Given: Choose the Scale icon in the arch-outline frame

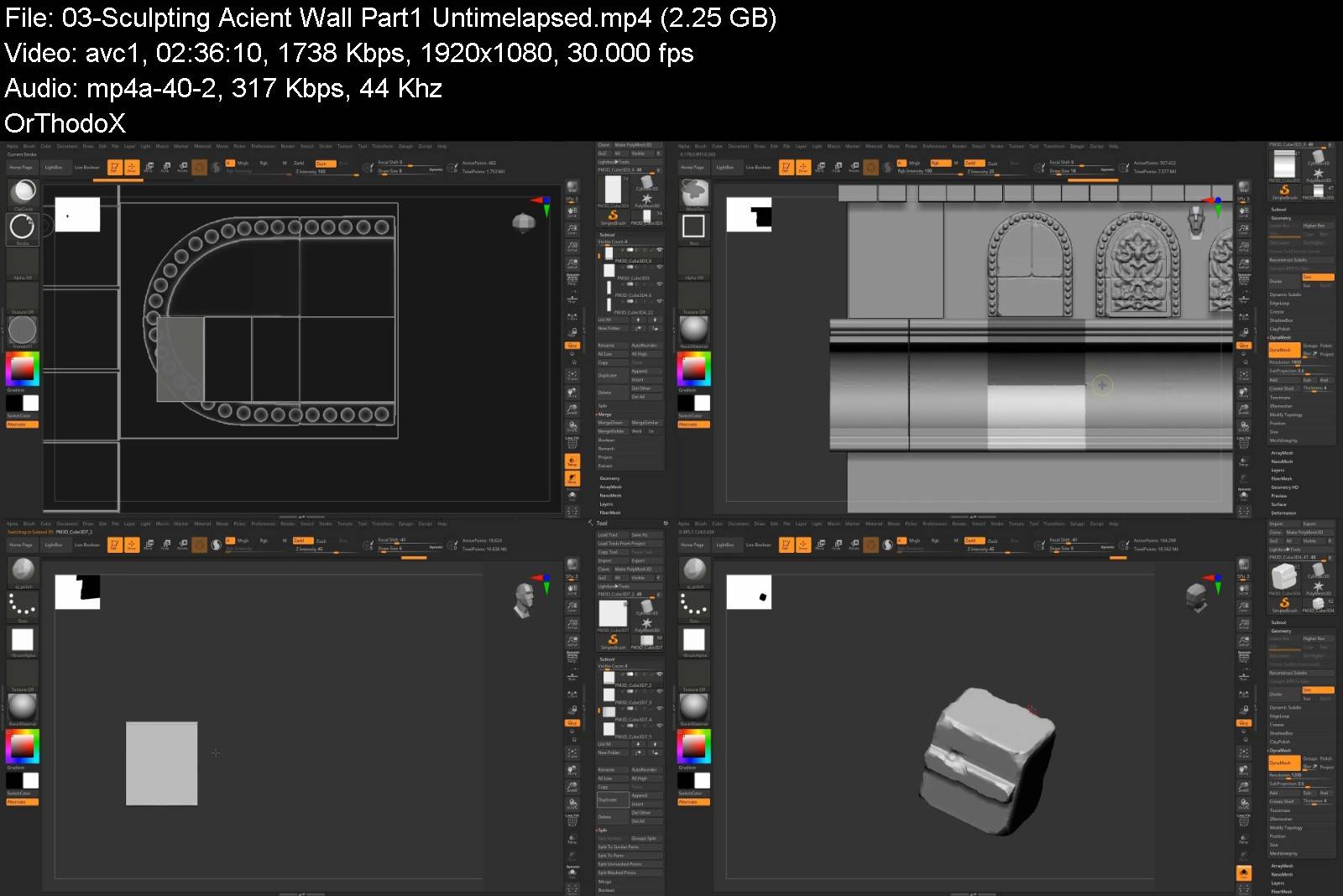Looking at the screenshot, I should coord(166,167).
